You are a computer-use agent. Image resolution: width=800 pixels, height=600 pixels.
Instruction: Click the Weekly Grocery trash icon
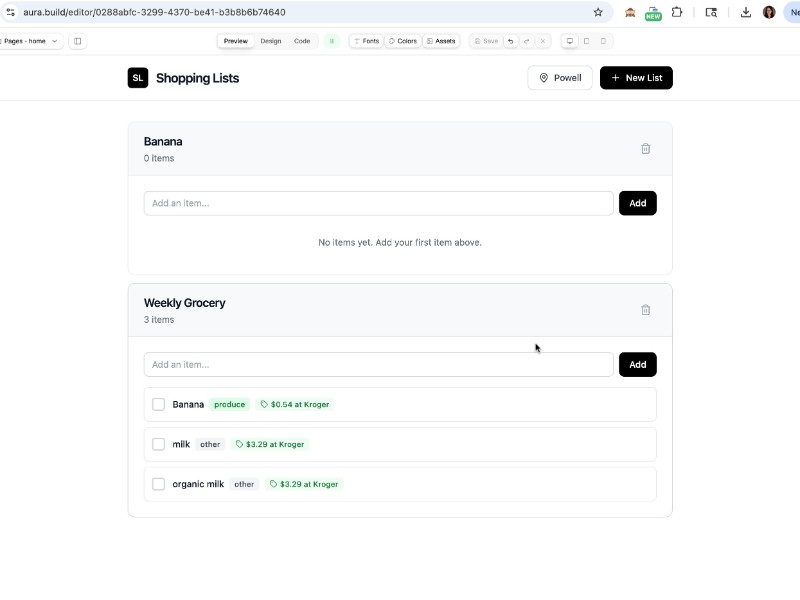point(645,310)
